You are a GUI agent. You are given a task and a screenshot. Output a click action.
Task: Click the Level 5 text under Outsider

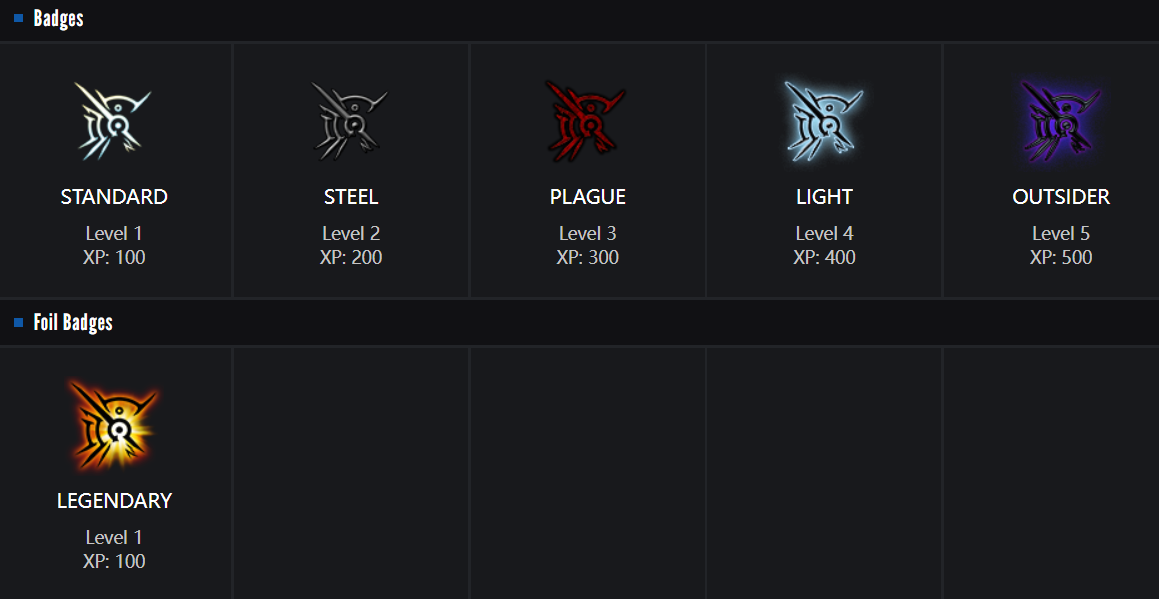pyautogui.click(x=1061, y=234)
